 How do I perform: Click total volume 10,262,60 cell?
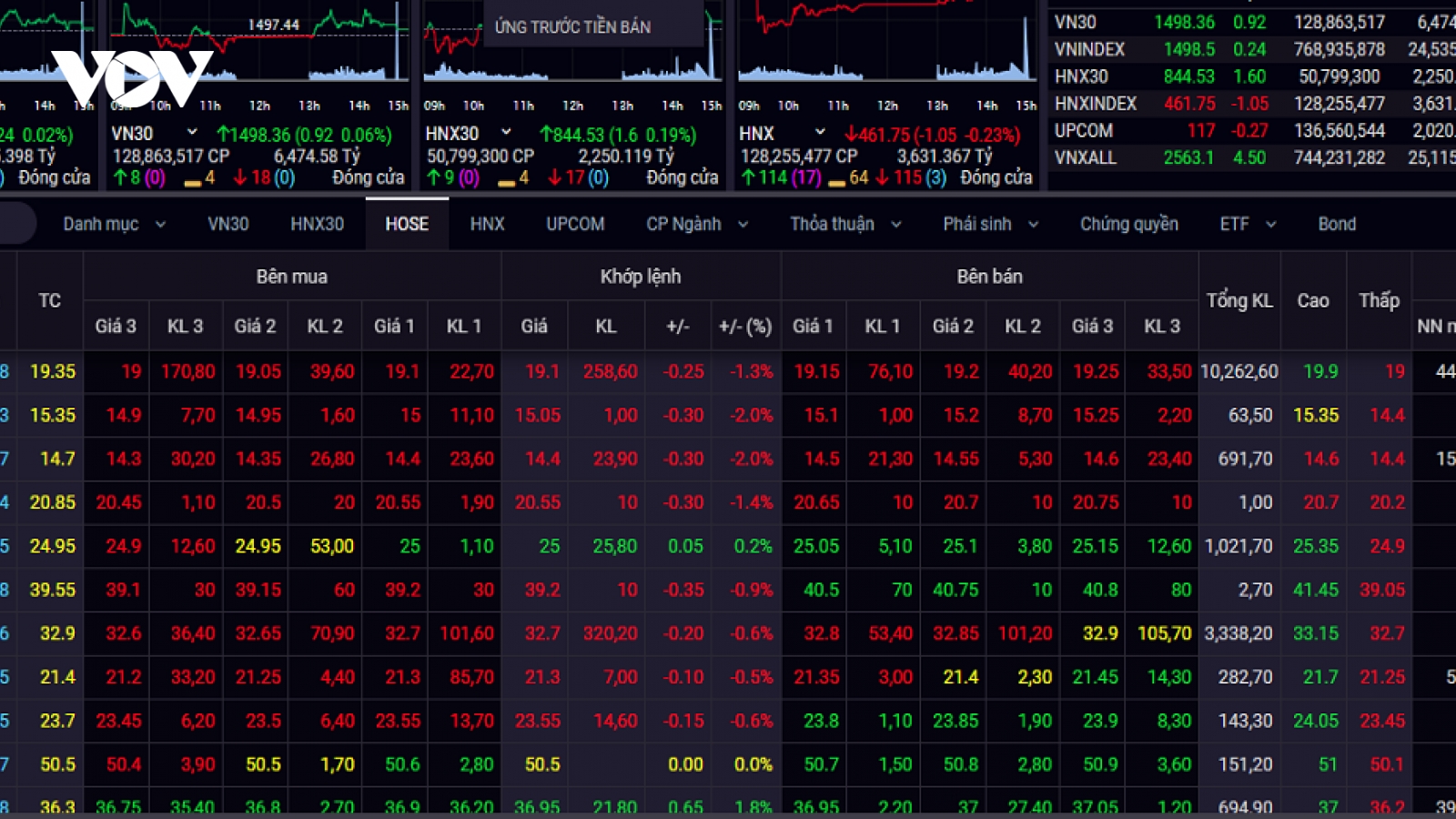point(1239,371)
